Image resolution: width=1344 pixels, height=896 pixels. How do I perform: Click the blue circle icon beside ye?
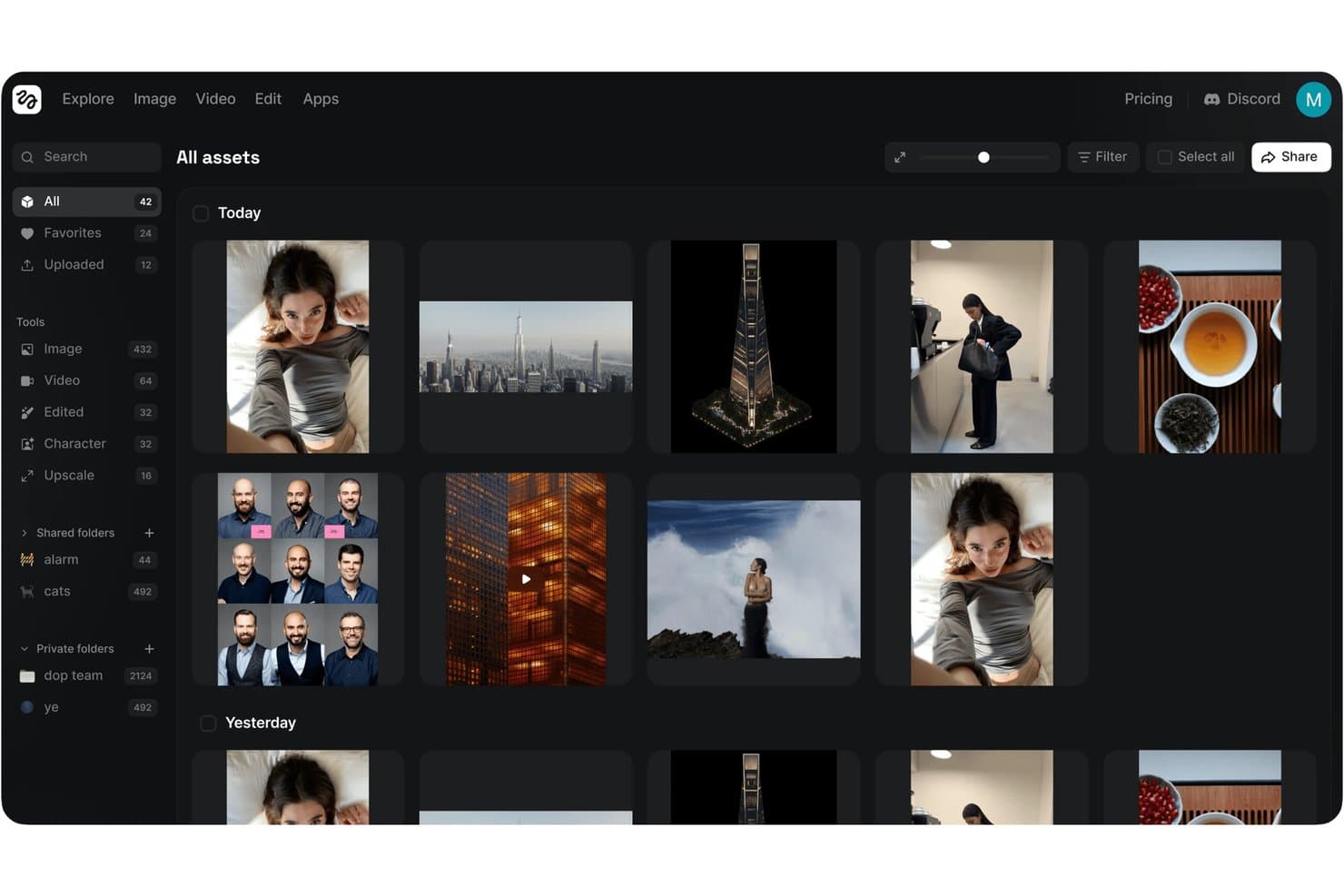(27, 707)
